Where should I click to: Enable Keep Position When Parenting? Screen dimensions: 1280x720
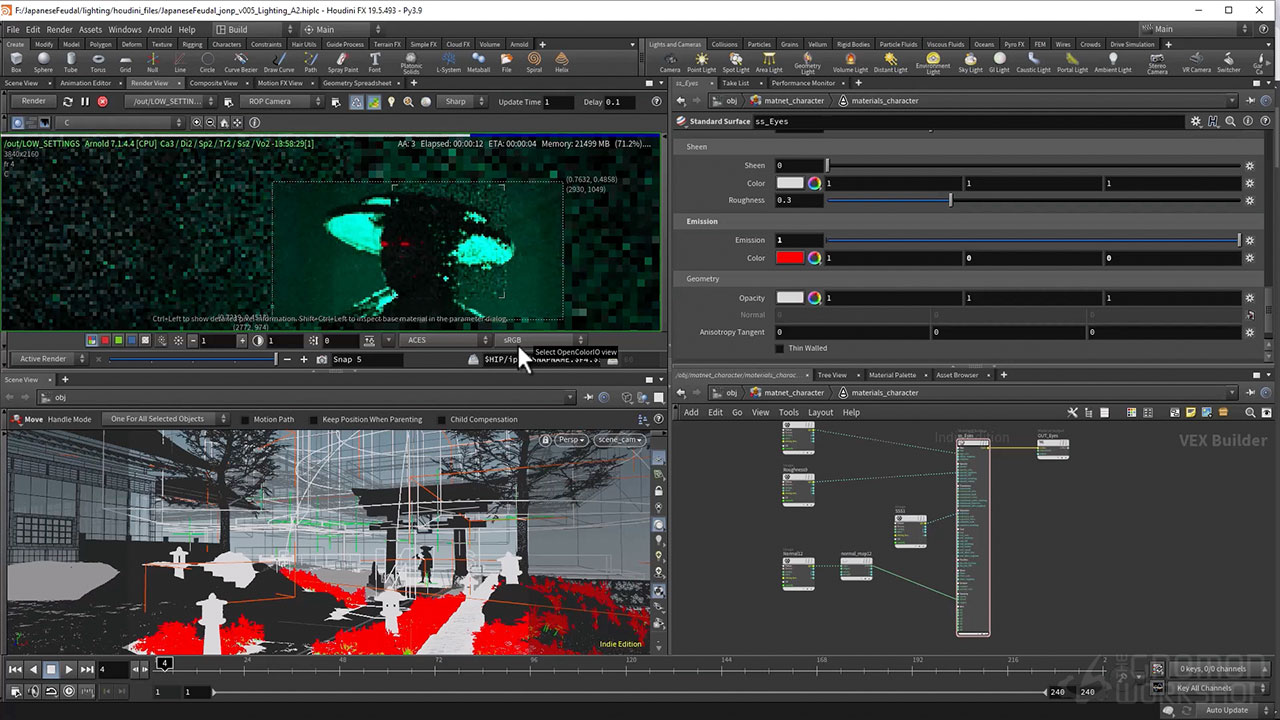[314, 420]
